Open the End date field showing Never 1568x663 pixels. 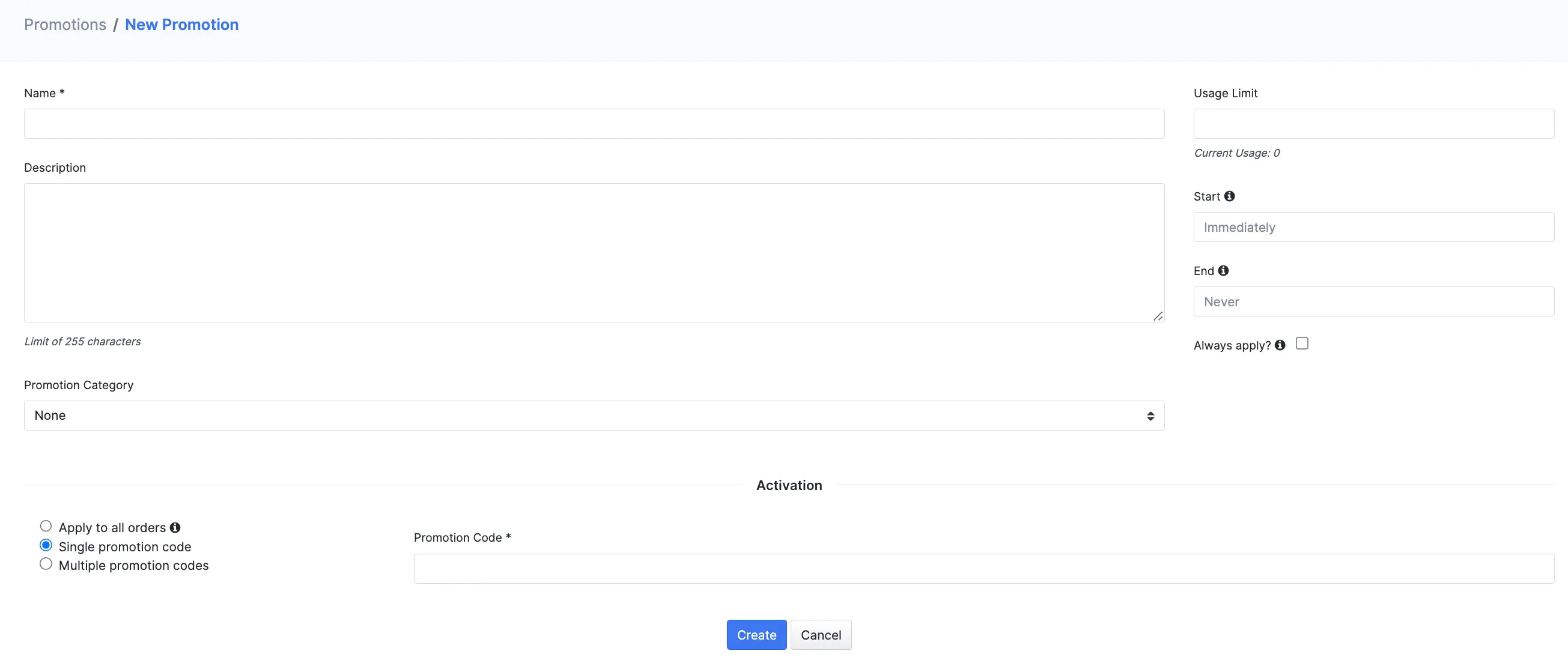(1374, 301)
